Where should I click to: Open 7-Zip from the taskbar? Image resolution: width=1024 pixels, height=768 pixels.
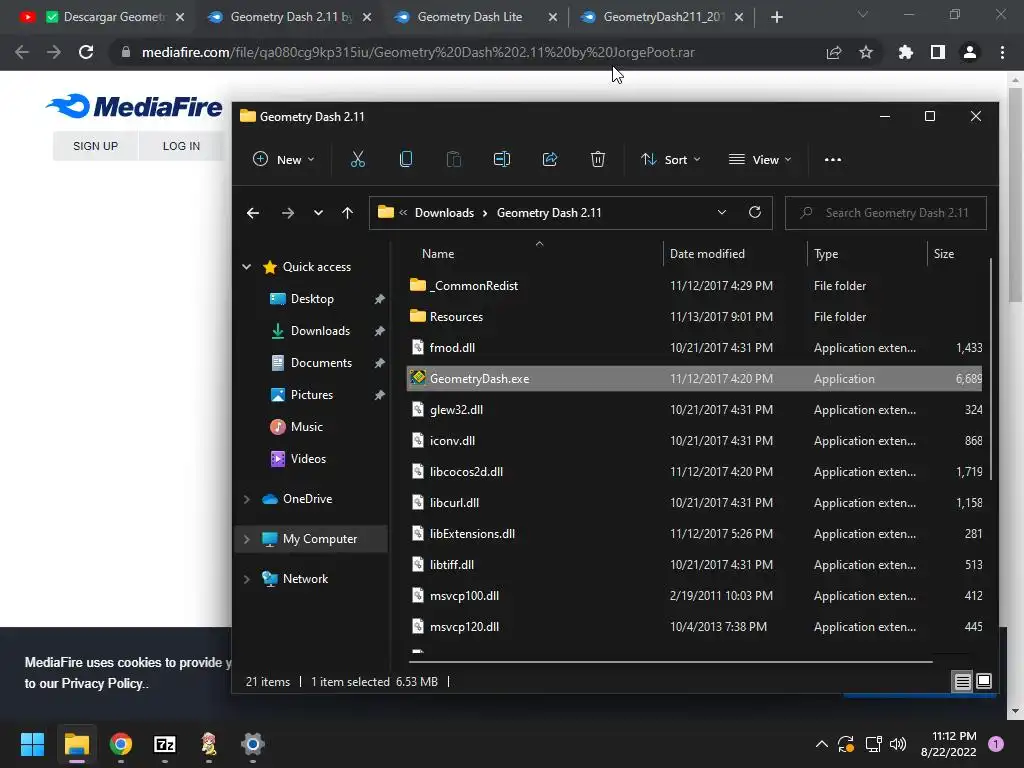[x=165, y=744]
